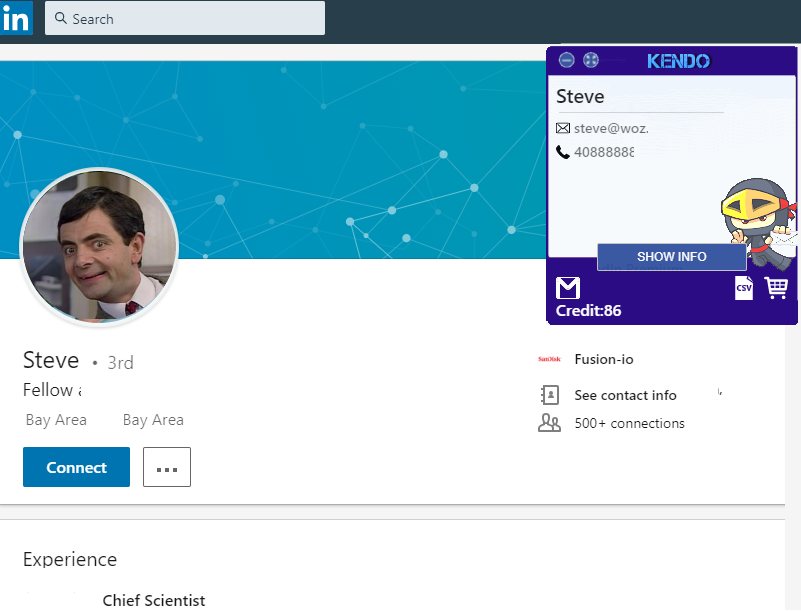Open the Kendo mail icon above Credit

point(568,289)
